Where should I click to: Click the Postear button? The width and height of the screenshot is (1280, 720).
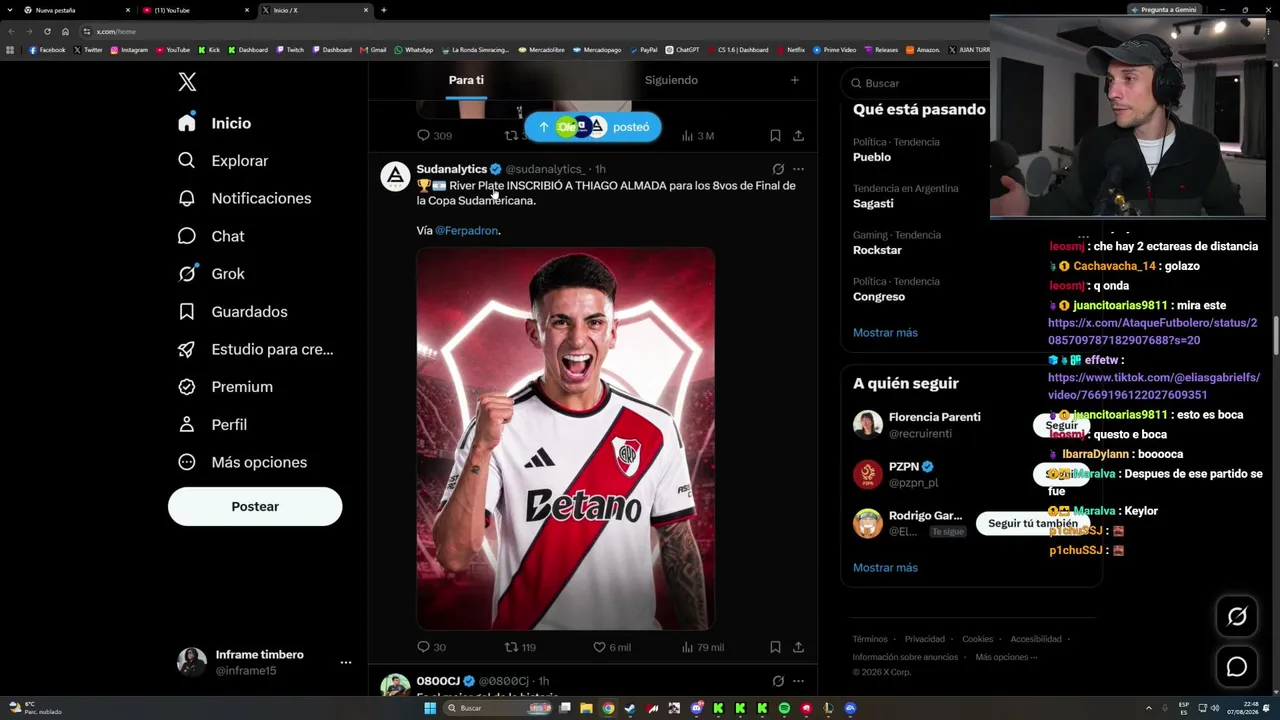(x=255, y=506)
